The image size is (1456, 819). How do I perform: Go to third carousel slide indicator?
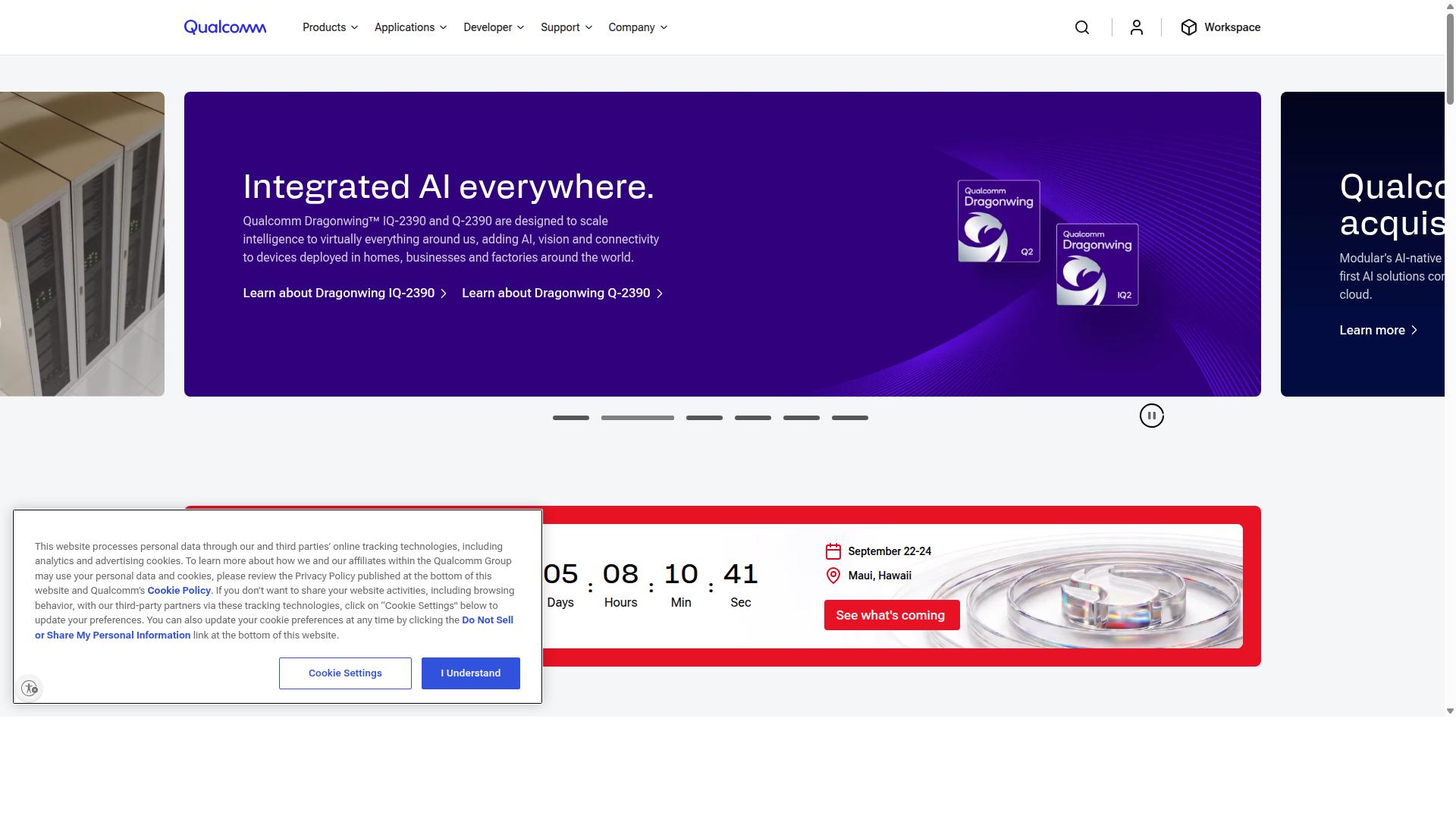click(704, 418)
